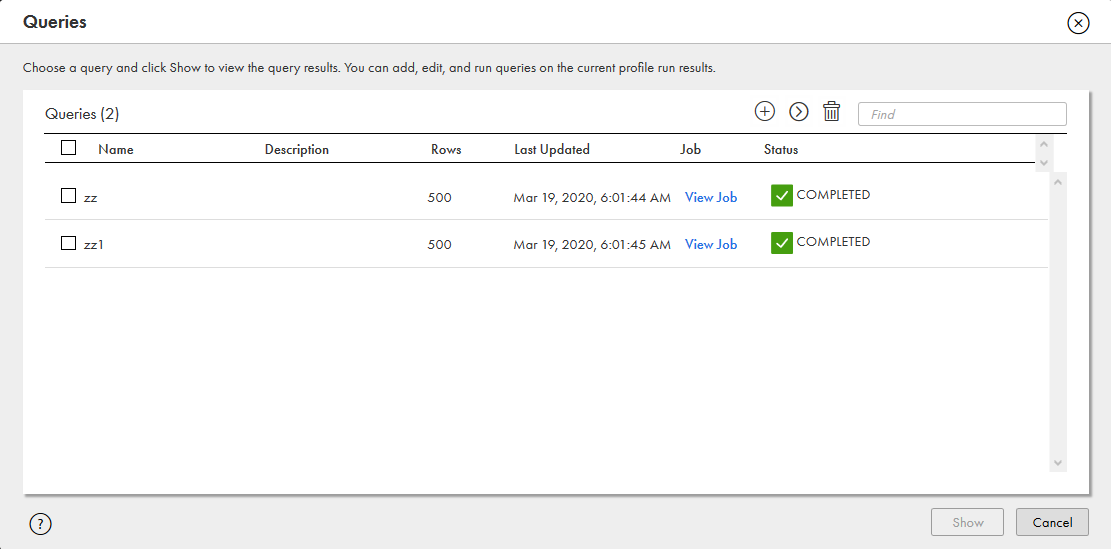Close the Queries dialog with X icon
1111x549 pixels.
[x=1078, y=23]
